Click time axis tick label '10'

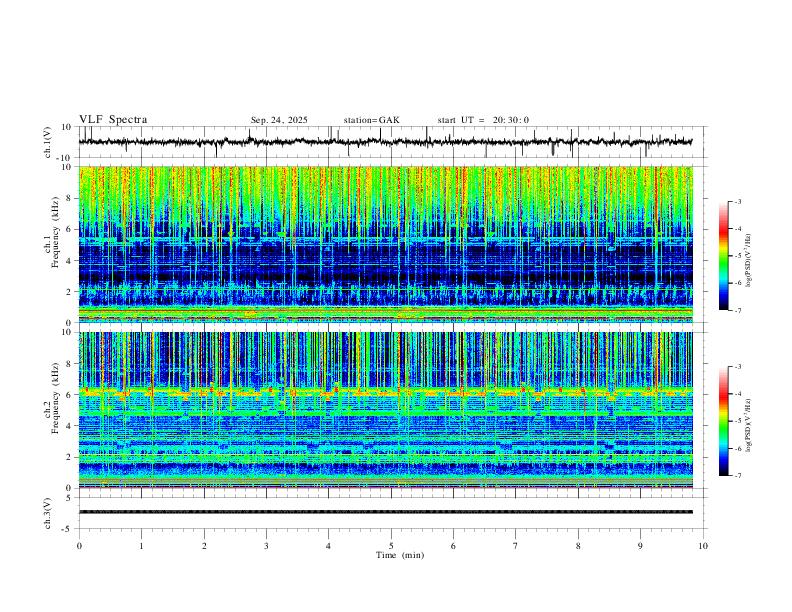[703, 546]
